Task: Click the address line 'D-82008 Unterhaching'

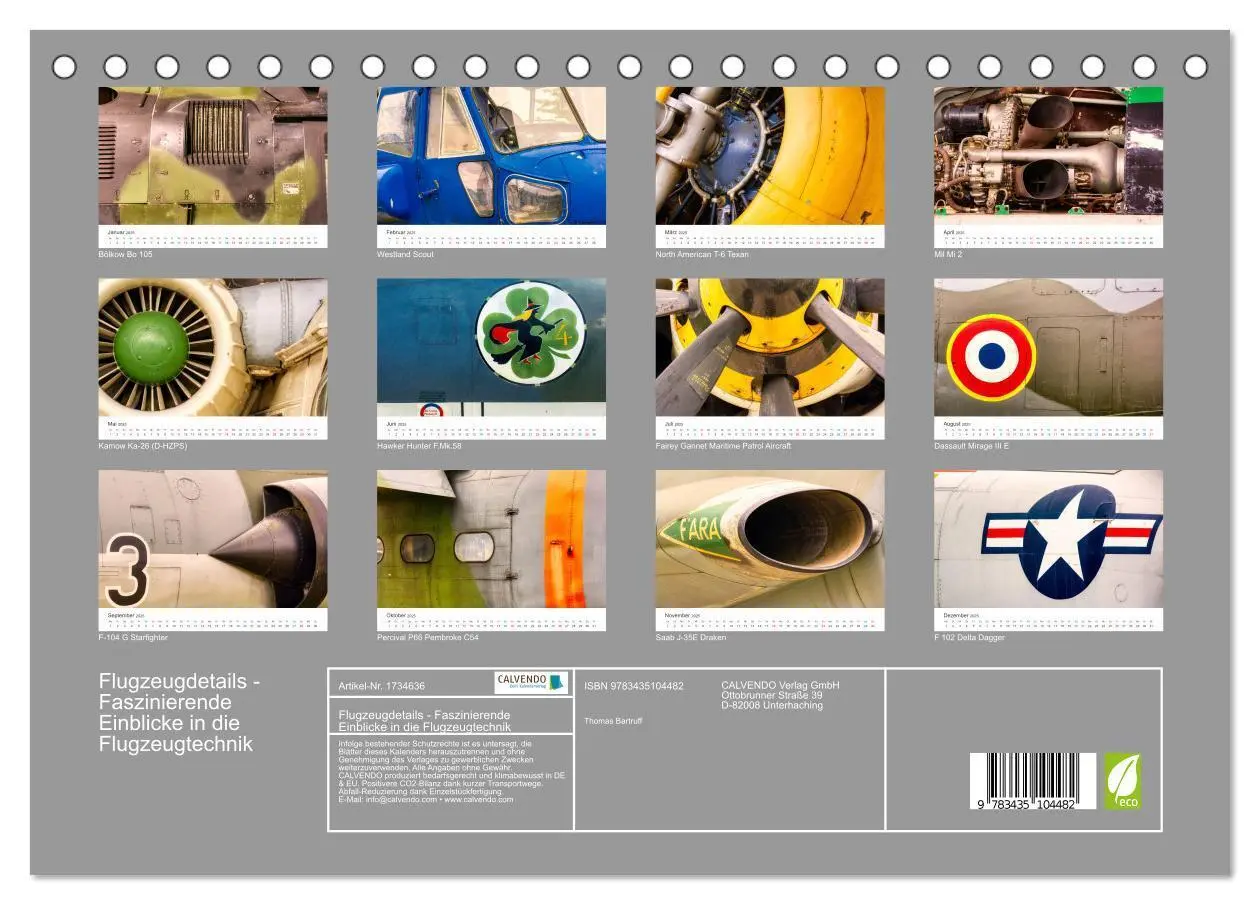Action: point(772,705)
